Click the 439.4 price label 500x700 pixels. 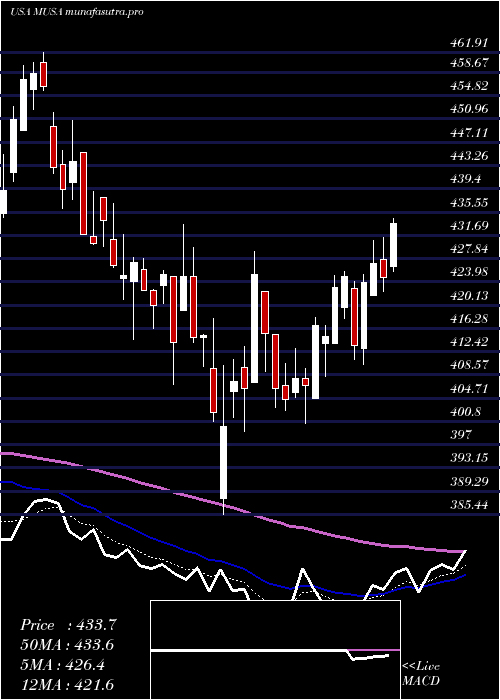click(466, 179)
